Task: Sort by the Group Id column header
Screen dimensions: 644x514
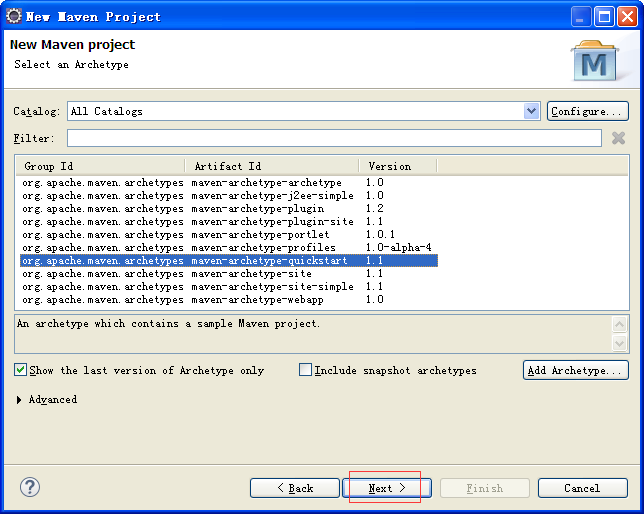Action: [101, 166]
